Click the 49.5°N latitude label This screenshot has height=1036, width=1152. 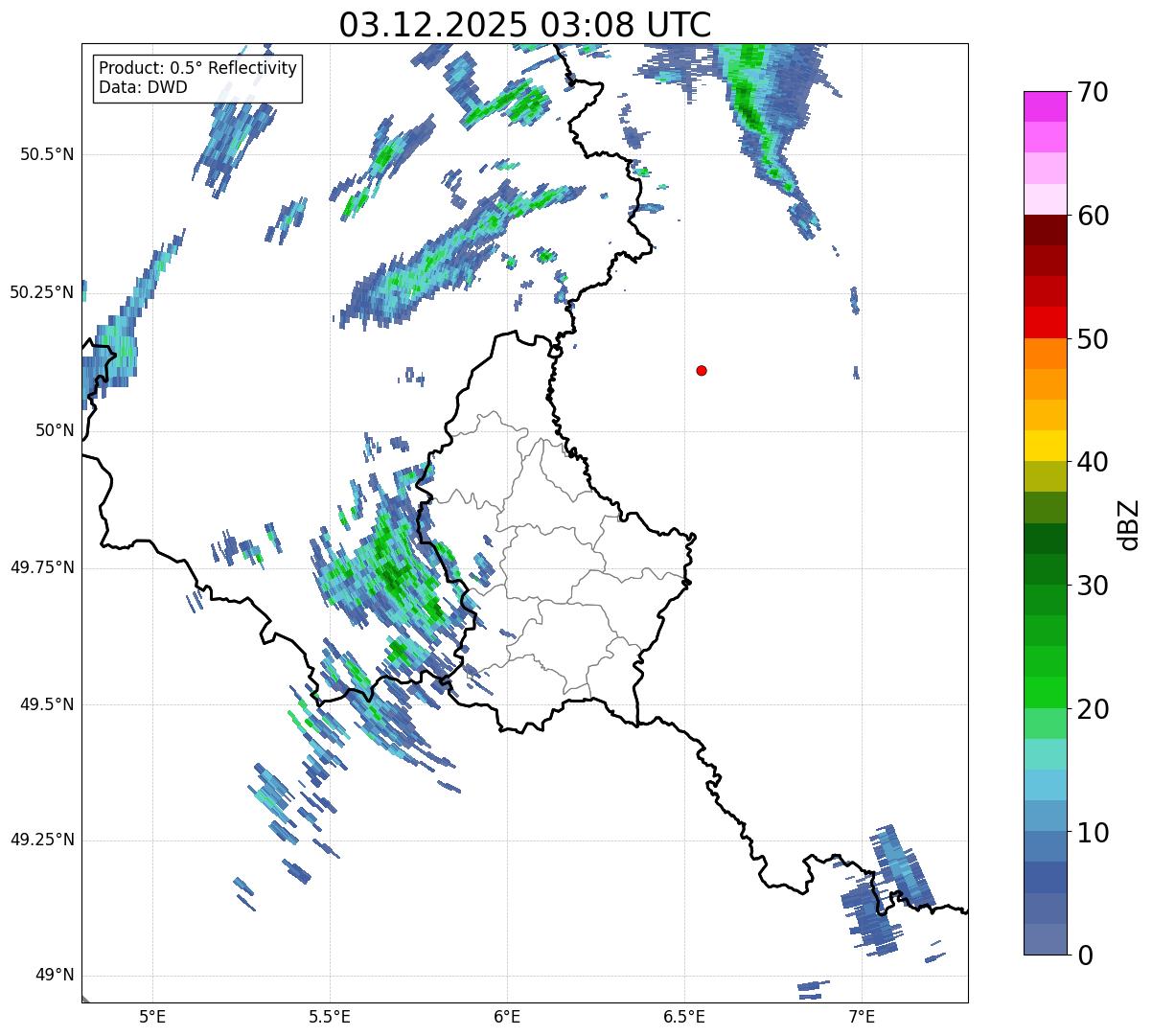pyautogui.click(x=47, y=704)
